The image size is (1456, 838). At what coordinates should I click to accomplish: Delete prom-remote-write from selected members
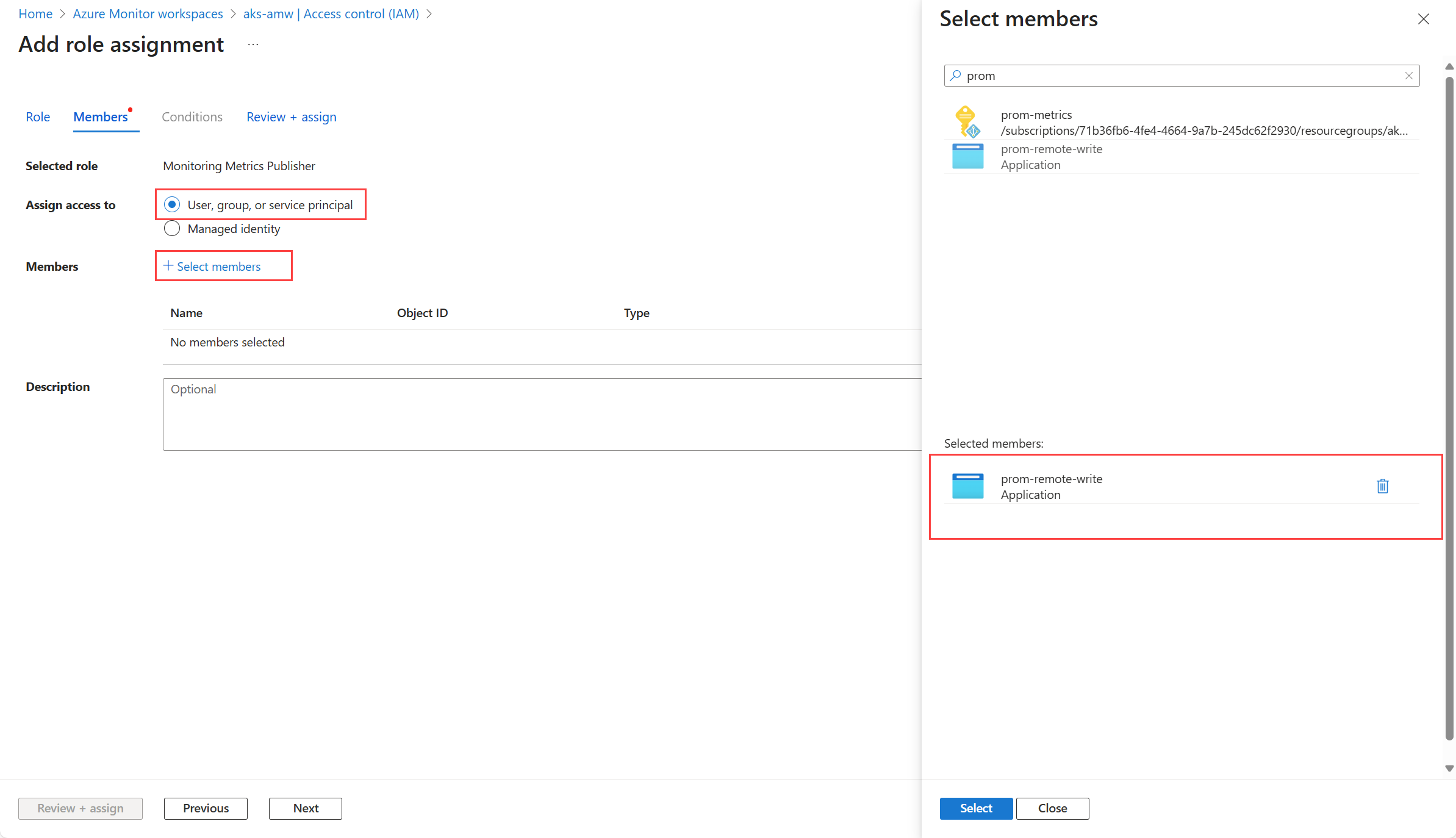pyautogui.click(x=1382, y=486)
